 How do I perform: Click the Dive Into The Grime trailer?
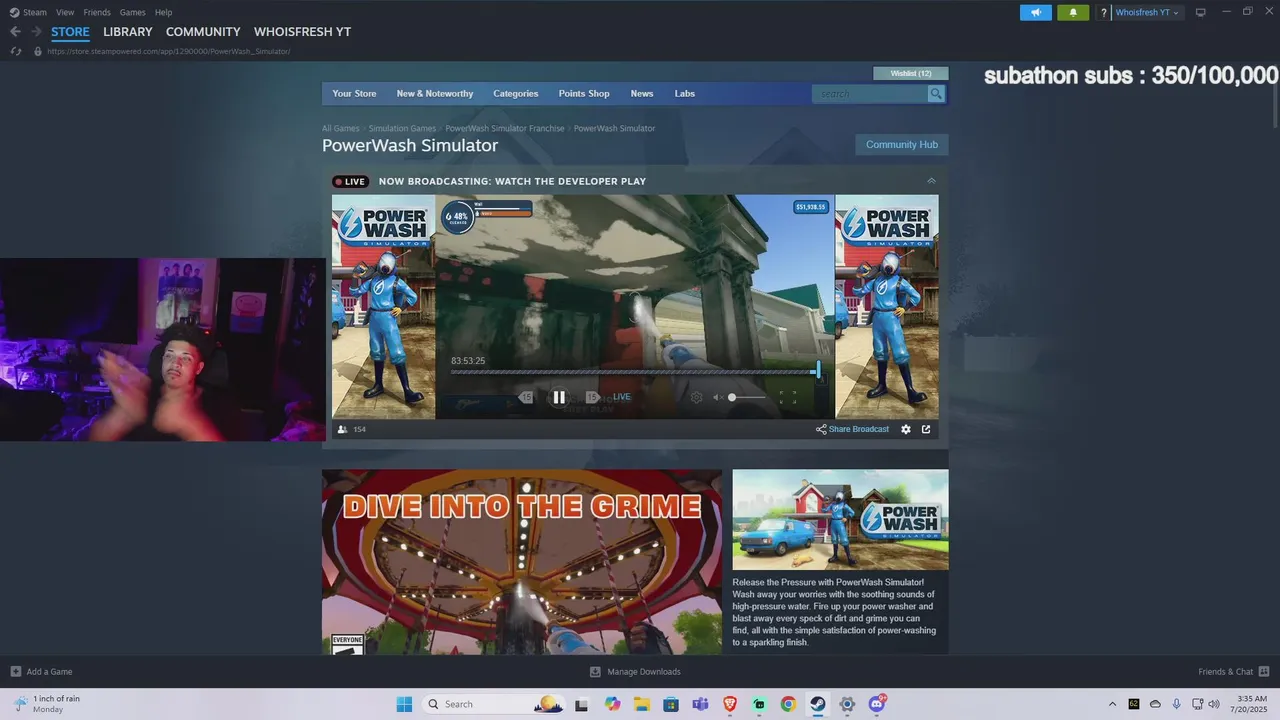pos(521,562)
